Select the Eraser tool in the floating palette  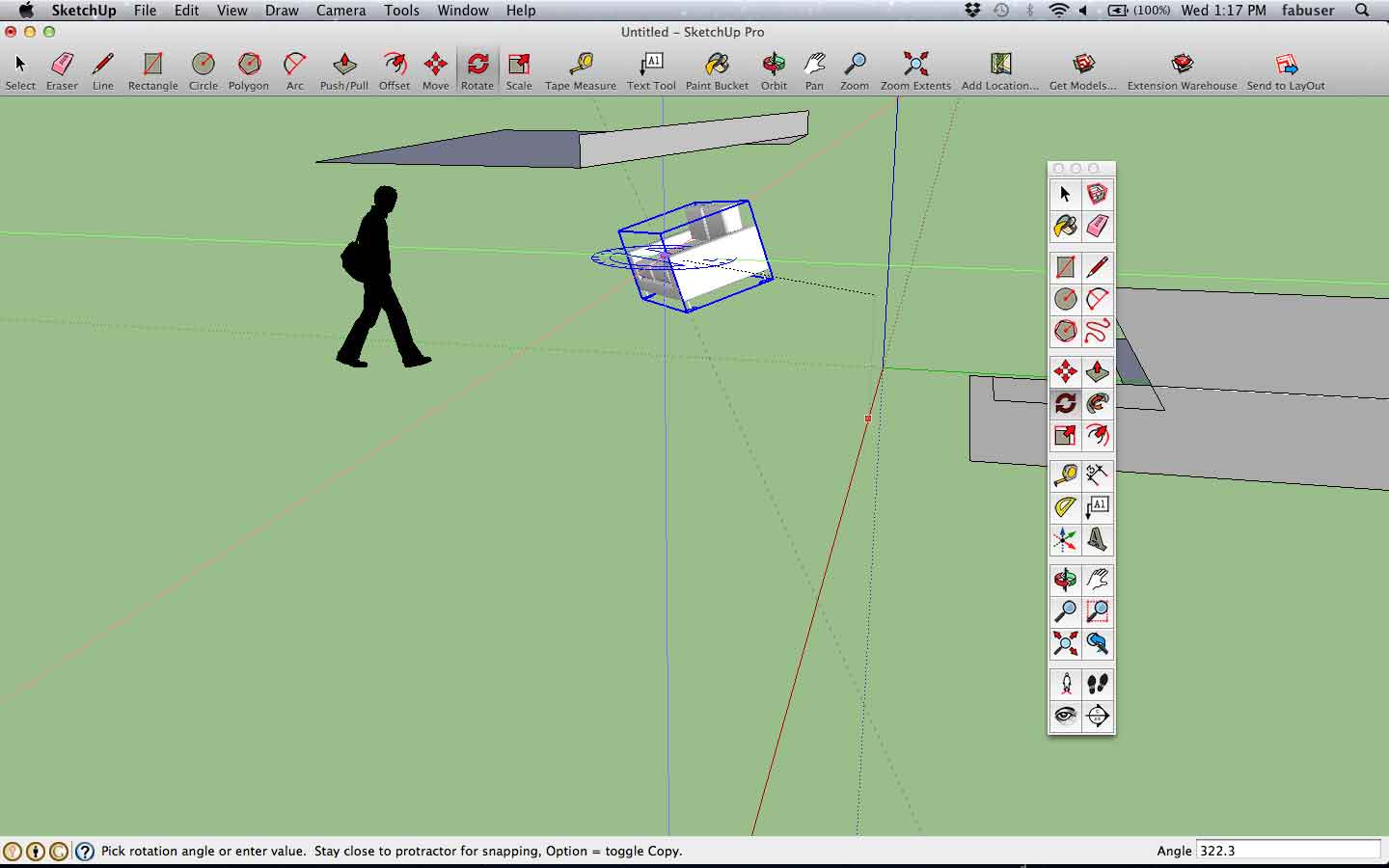point(1097,227)
